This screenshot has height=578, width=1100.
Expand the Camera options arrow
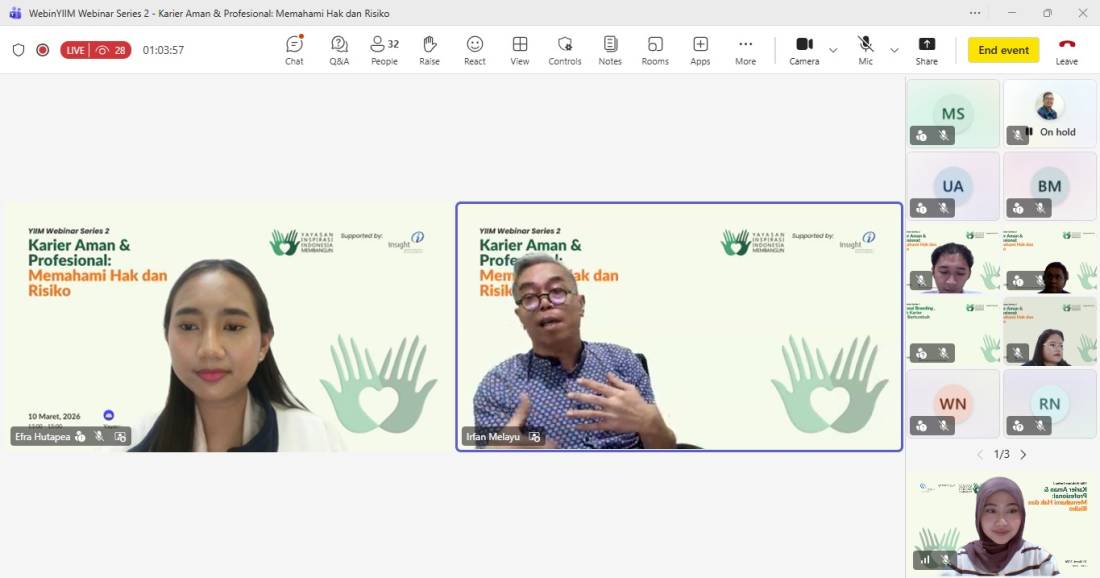(x=833, y=50)
